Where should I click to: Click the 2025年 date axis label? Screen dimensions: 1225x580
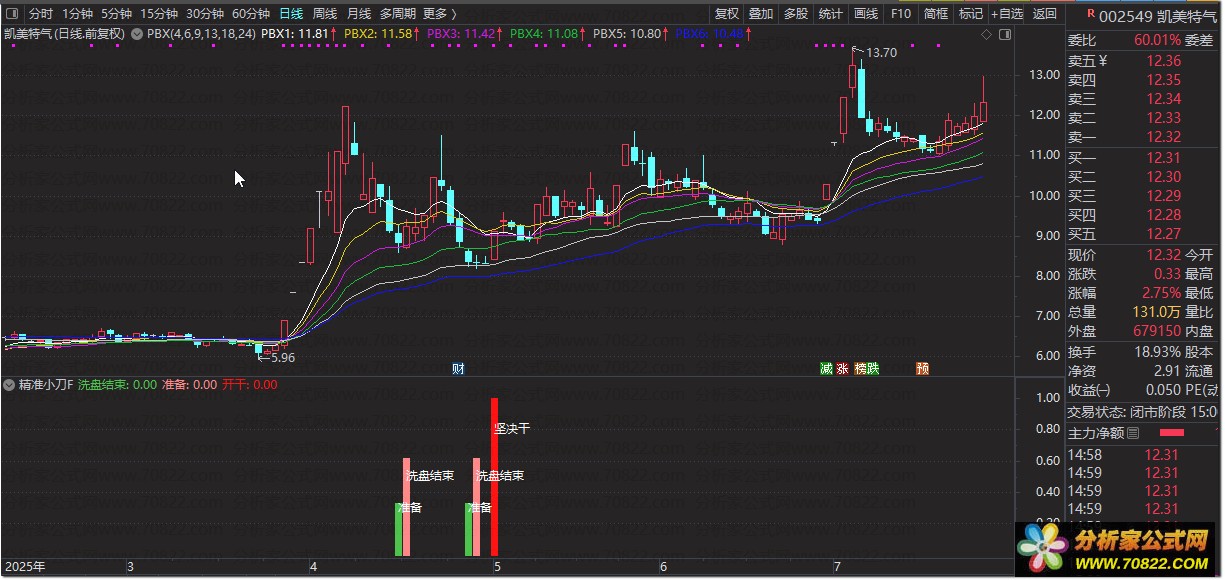25,567
